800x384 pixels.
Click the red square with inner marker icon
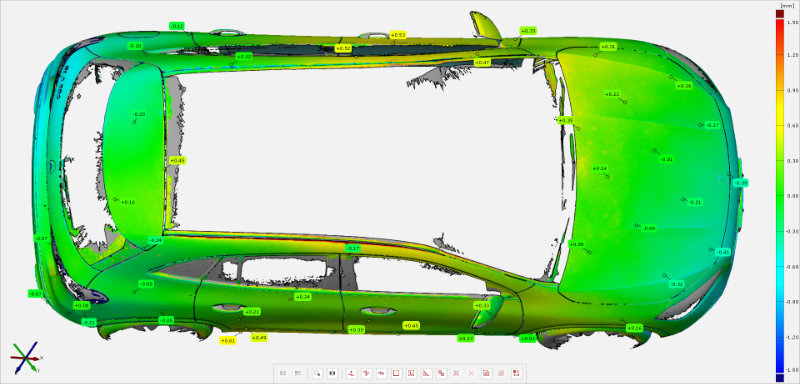tap(411, 373)
